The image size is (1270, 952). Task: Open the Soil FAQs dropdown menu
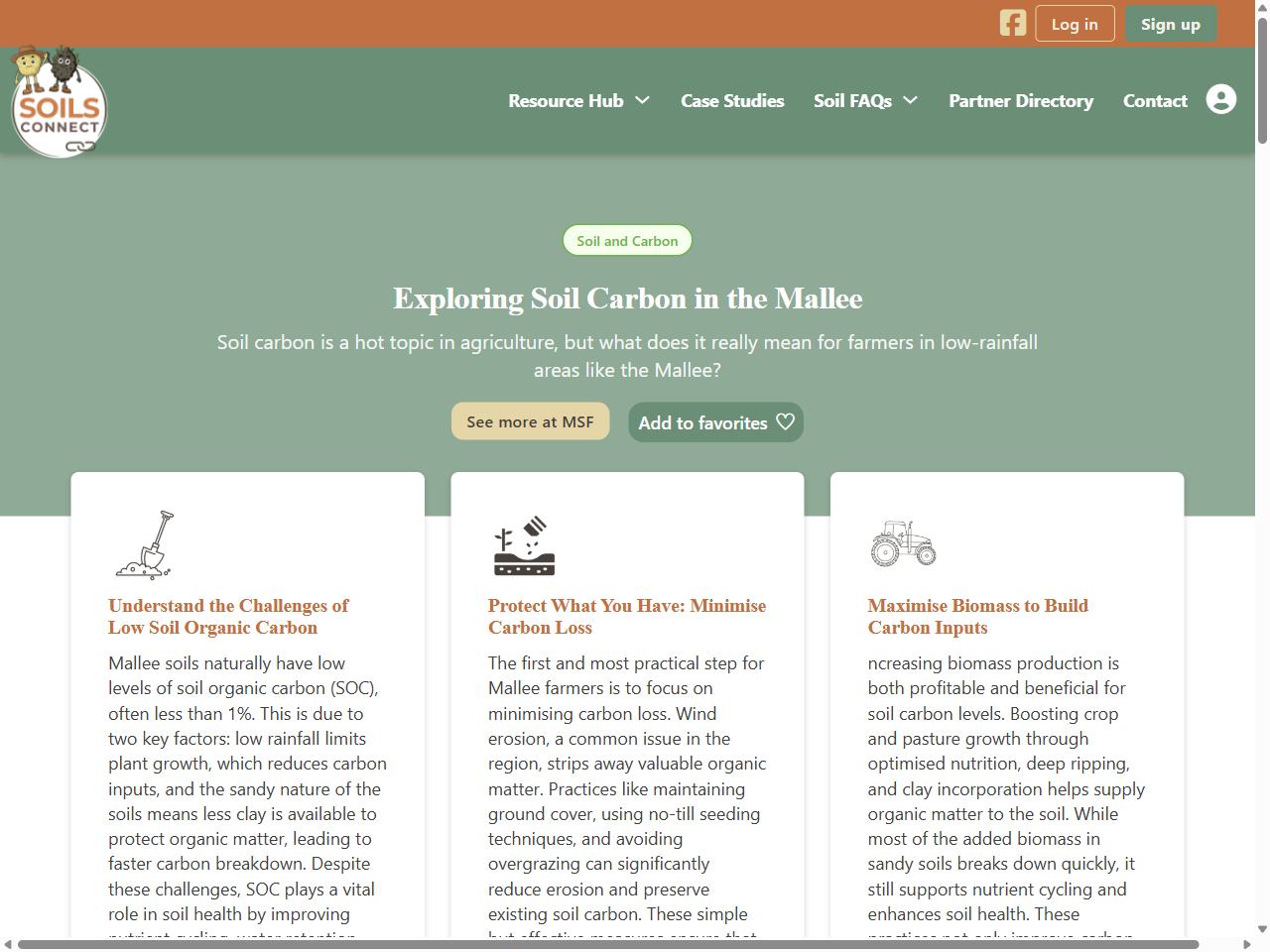click(x=865, y=100)
